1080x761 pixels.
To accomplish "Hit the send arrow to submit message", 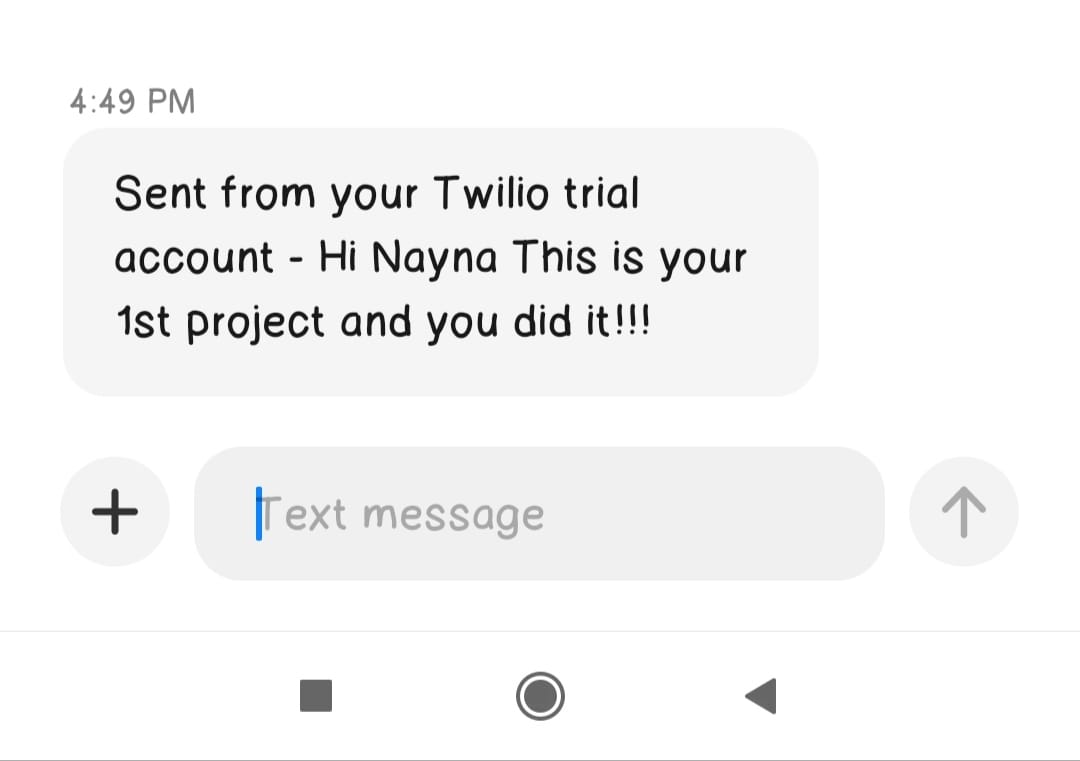I will 963,511.
